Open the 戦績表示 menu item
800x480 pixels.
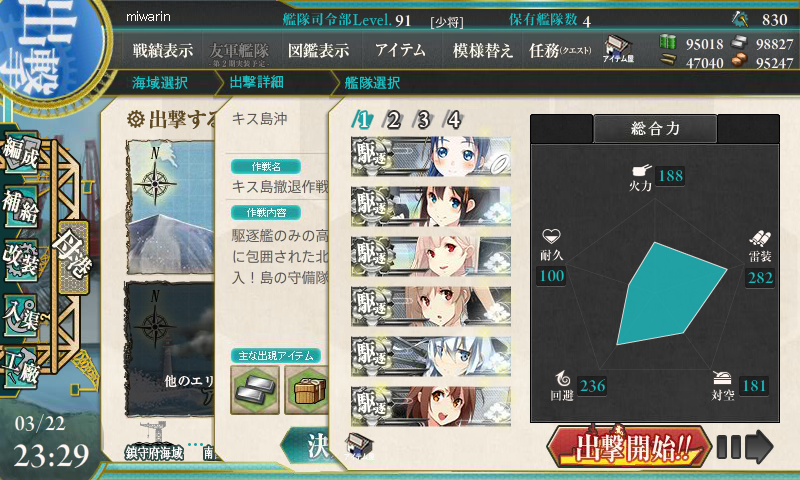click(163, 50)
